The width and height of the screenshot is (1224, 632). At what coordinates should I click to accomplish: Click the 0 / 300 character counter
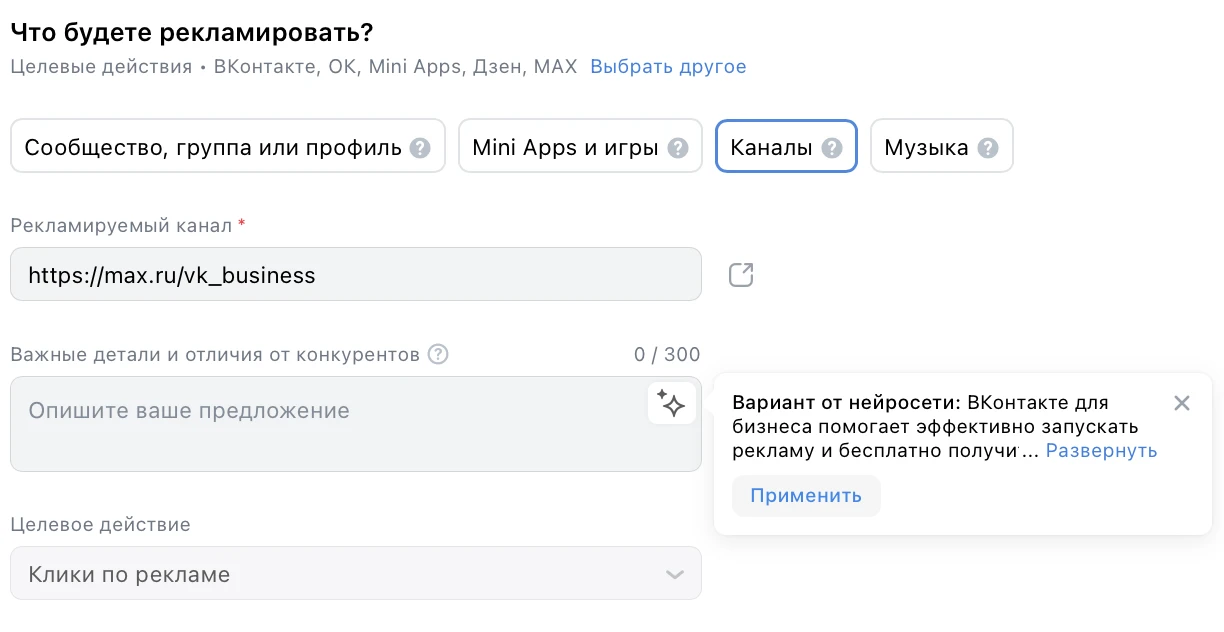(x=667, y=354)
